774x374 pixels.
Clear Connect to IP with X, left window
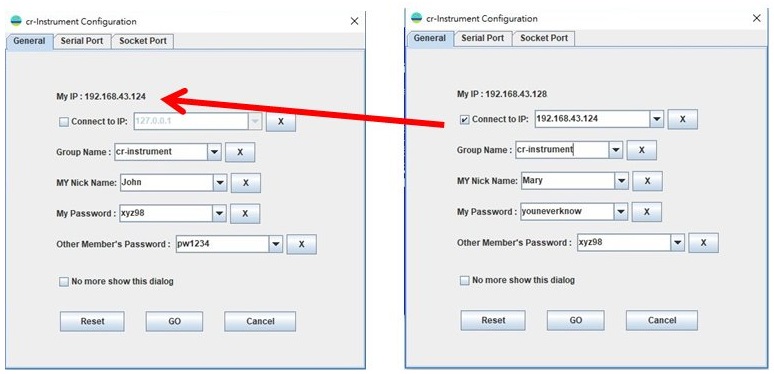281,121
